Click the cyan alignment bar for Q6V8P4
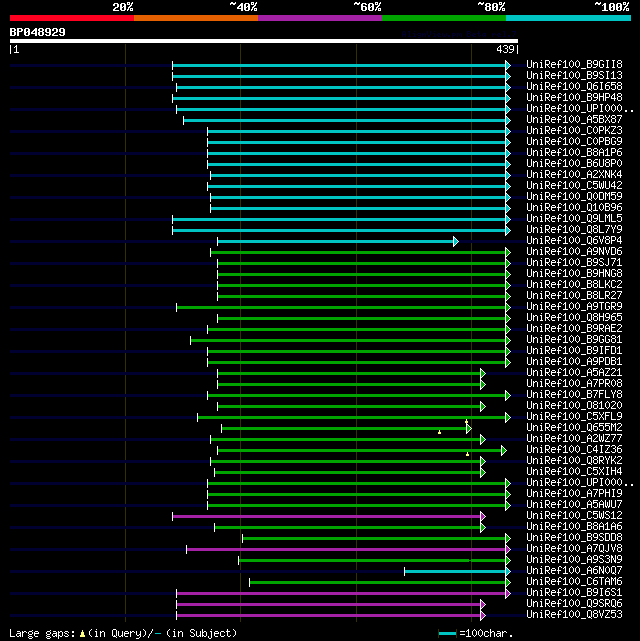Viewport: 640px width, 641px height. (338, 242)
